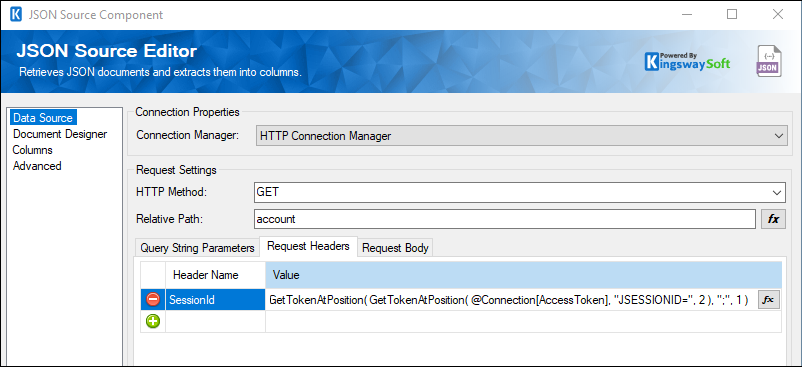
Task: Open the Columns page
Action: point(33,150)
